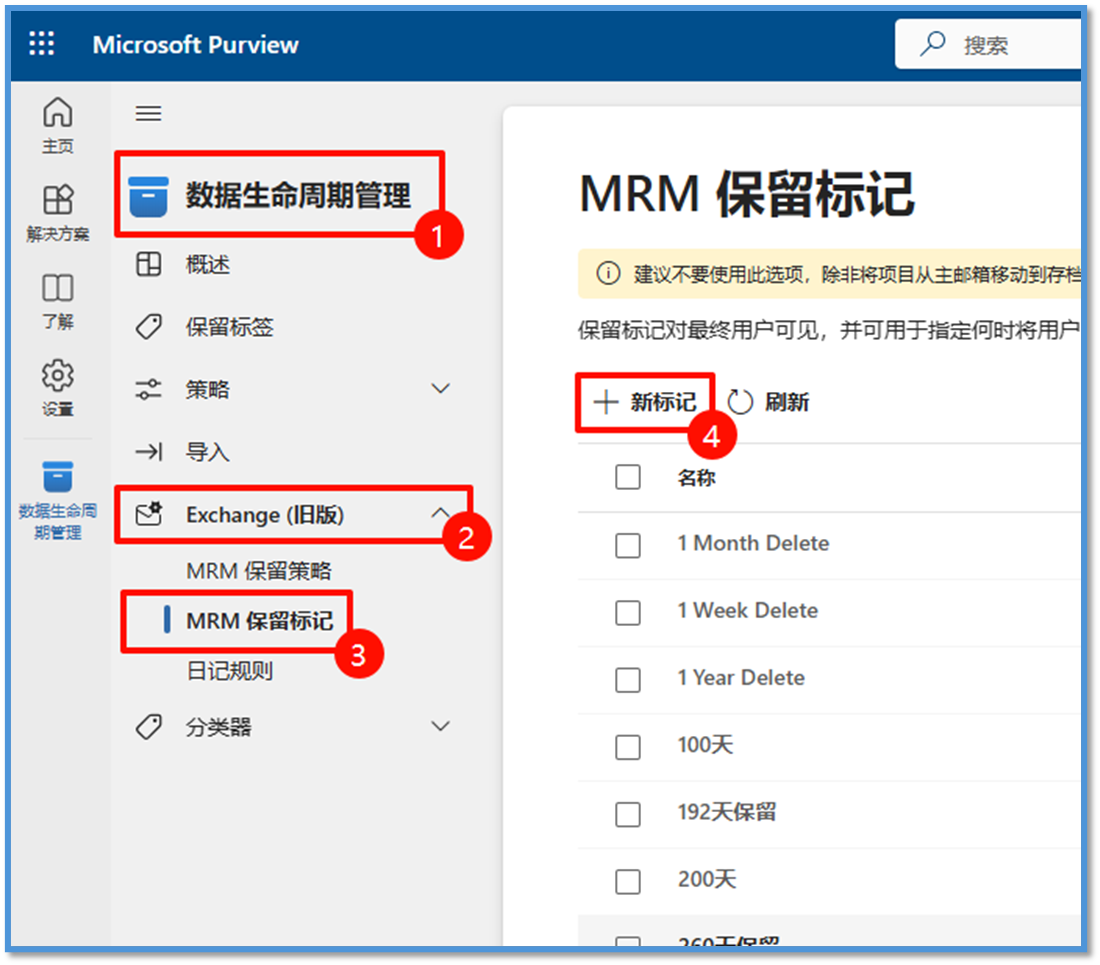Click the home icon in left rail

pos(58,112)
